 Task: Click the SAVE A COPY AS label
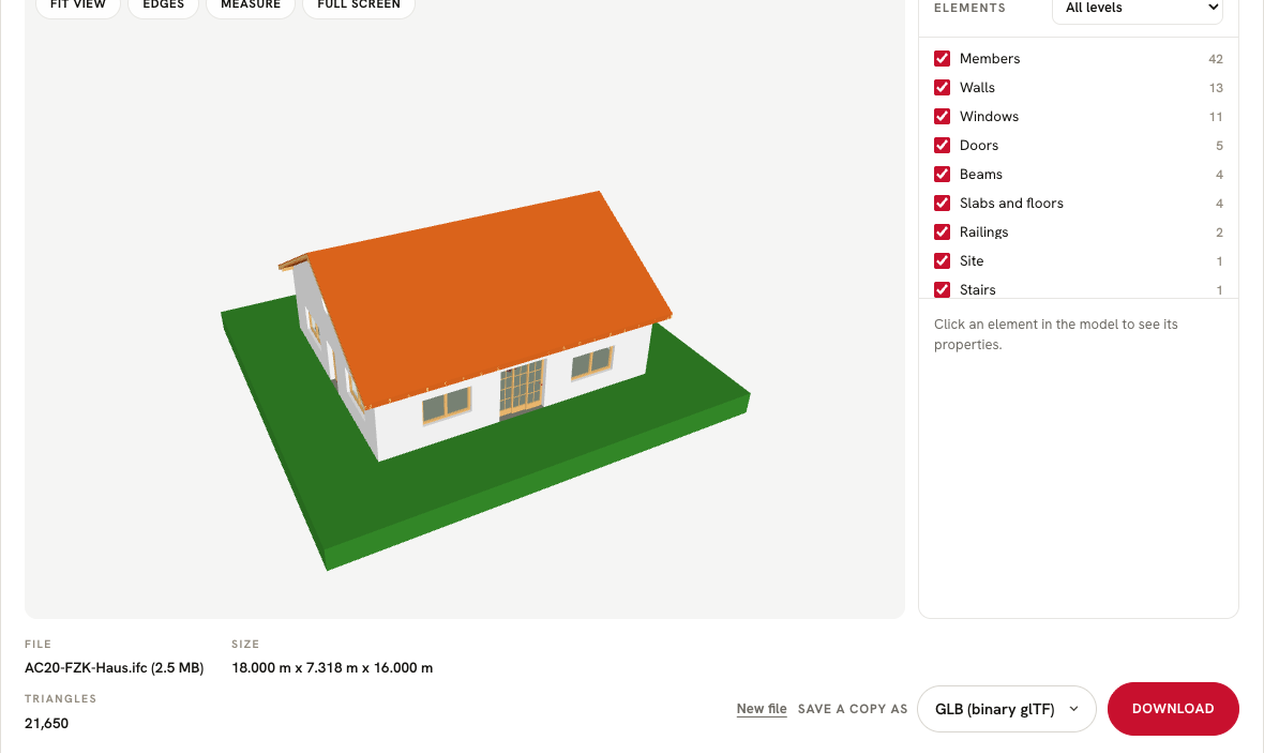click(853, 709)
